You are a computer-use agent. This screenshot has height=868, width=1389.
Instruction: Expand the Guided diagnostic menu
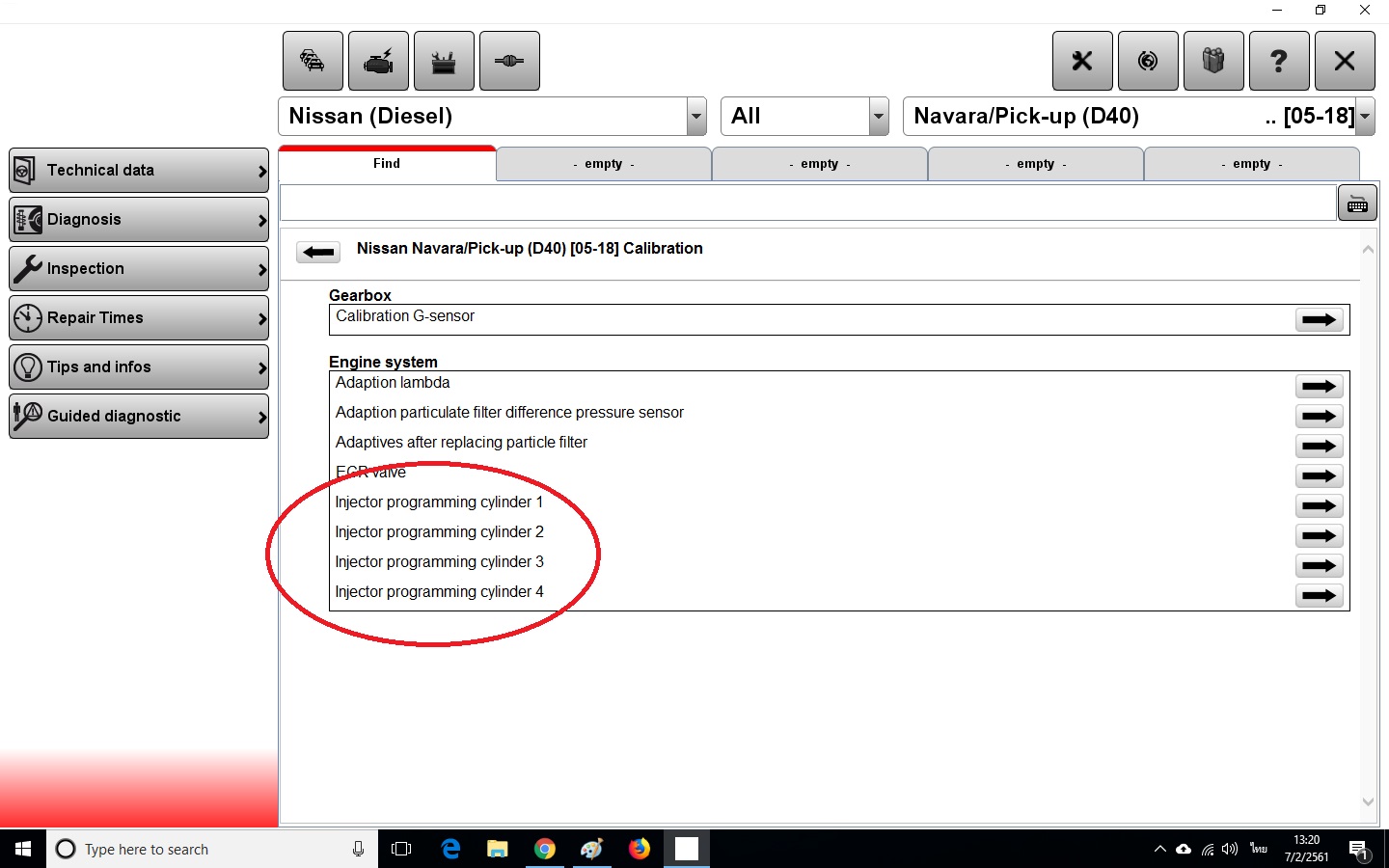(x=139, y=417)
